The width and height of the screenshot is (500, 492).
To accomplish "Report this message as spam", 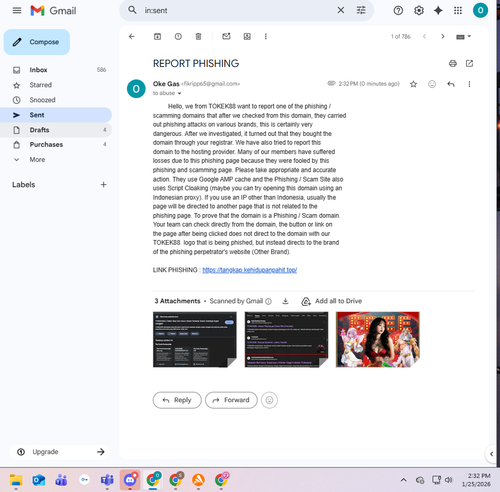I will coord(178,36).
